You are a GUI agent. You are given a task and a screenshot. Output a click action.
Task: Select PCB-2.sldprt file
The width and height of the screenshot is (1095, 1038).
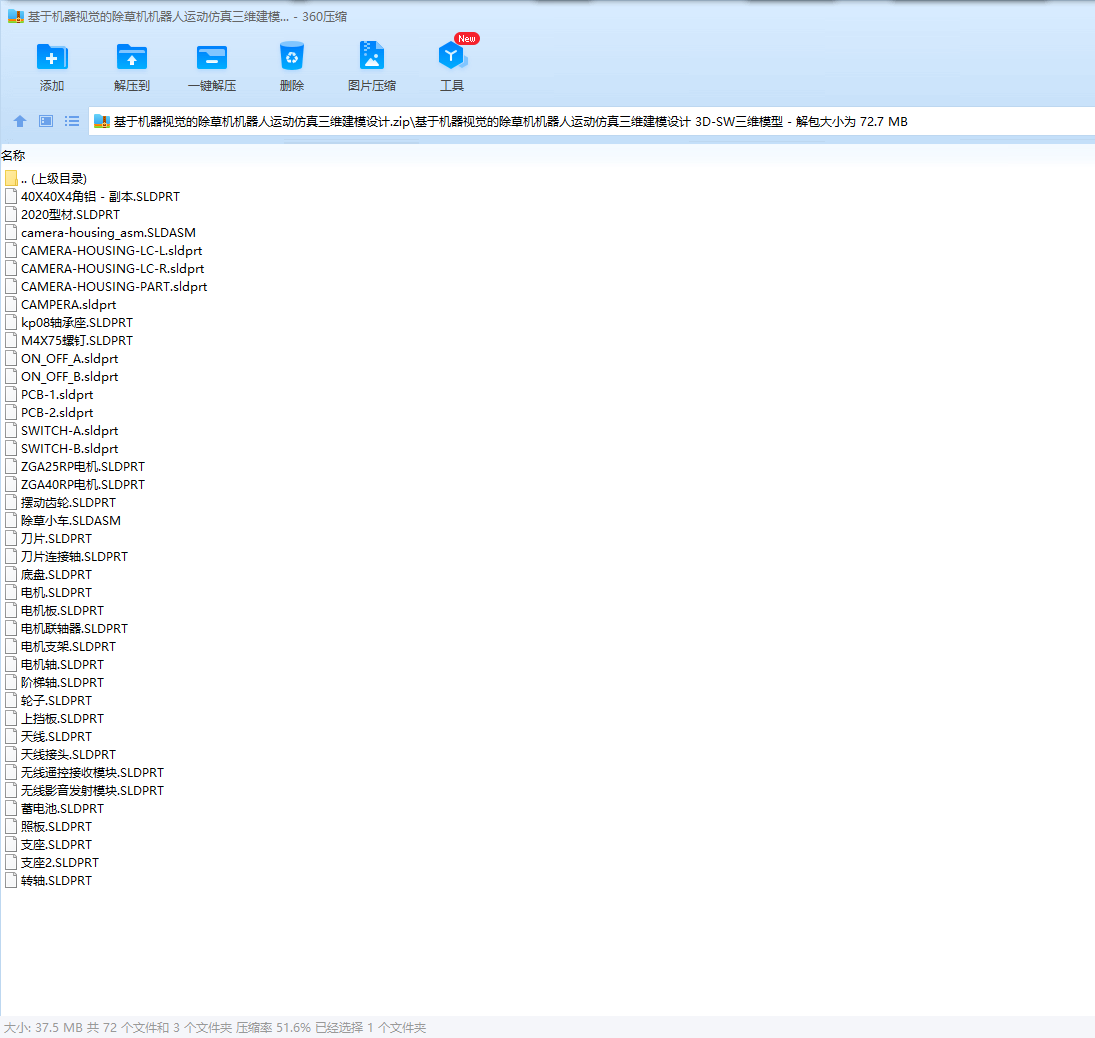click(x=57, y=413)
